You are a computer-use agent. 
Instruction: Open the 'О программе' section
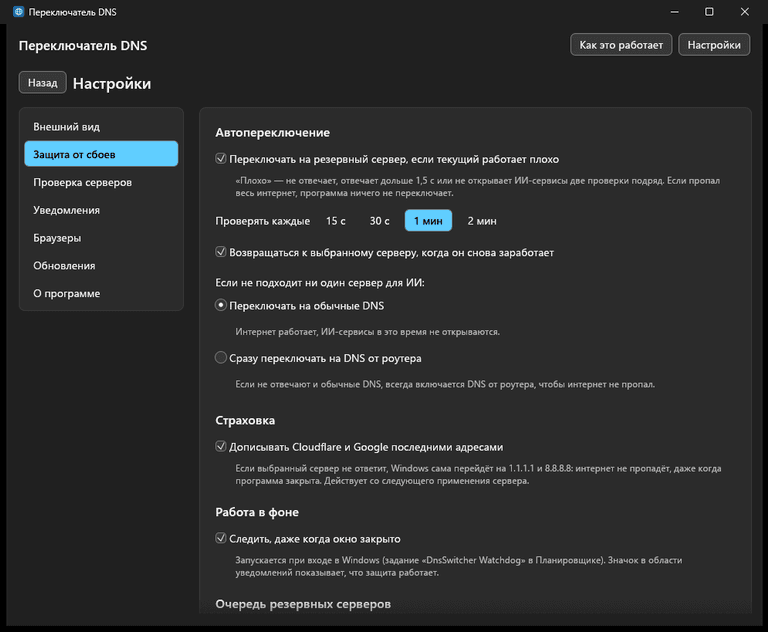point(101,293)
